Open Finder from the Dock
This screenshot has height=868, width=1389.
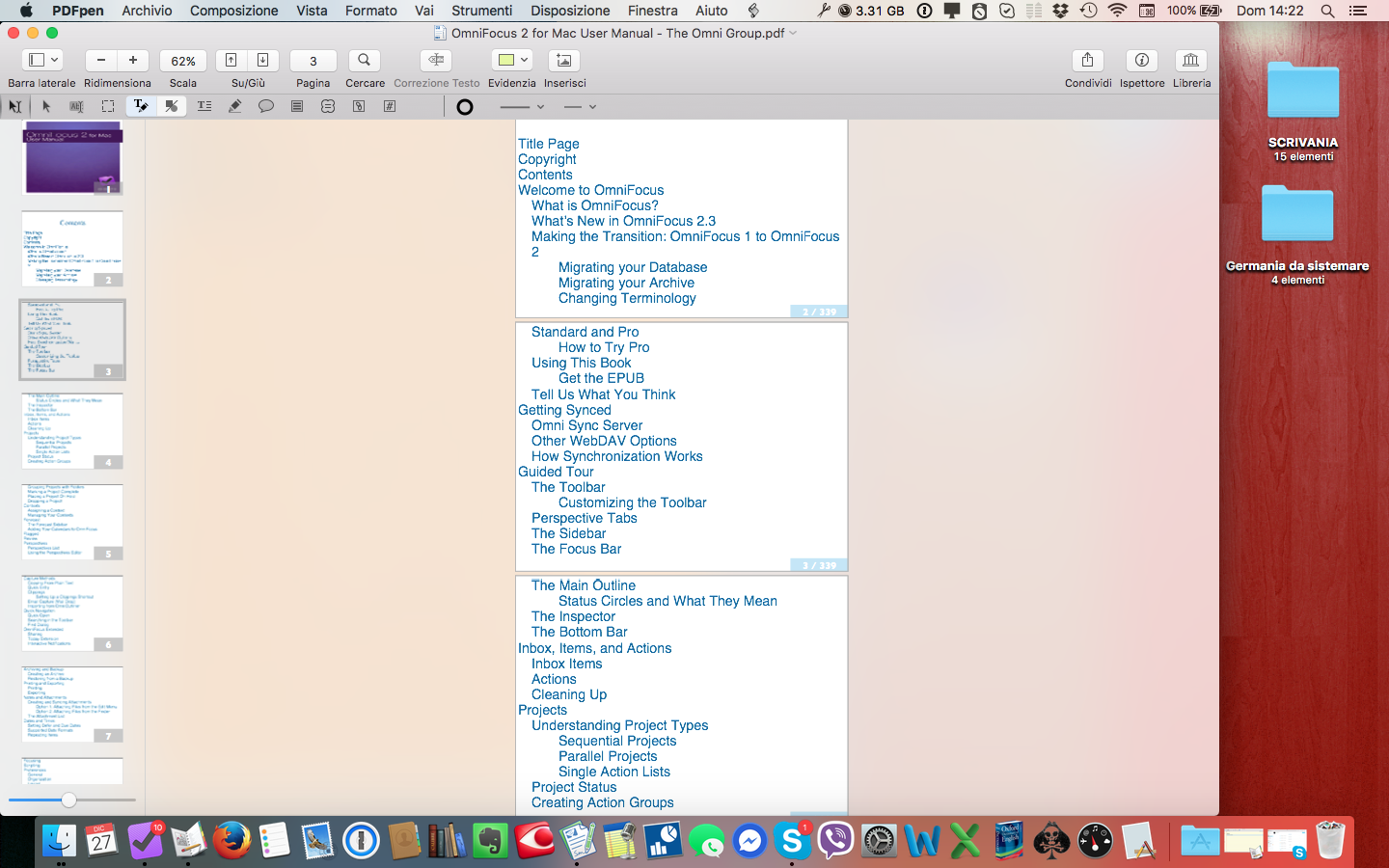pyautogui.click(x=59, y=841)
